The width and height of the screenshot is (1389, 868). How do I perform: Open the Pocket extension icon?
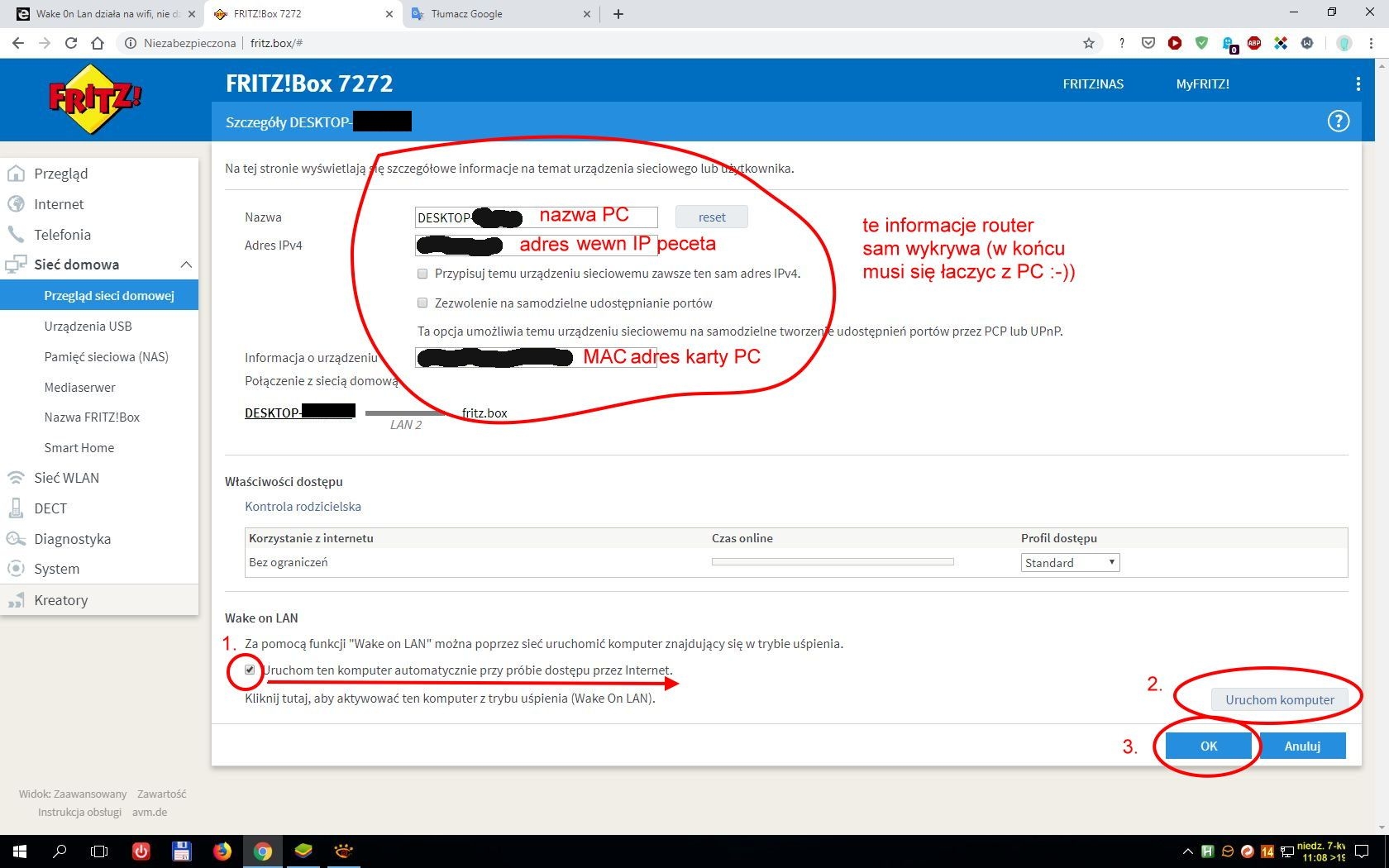[x=1148, y=43]
